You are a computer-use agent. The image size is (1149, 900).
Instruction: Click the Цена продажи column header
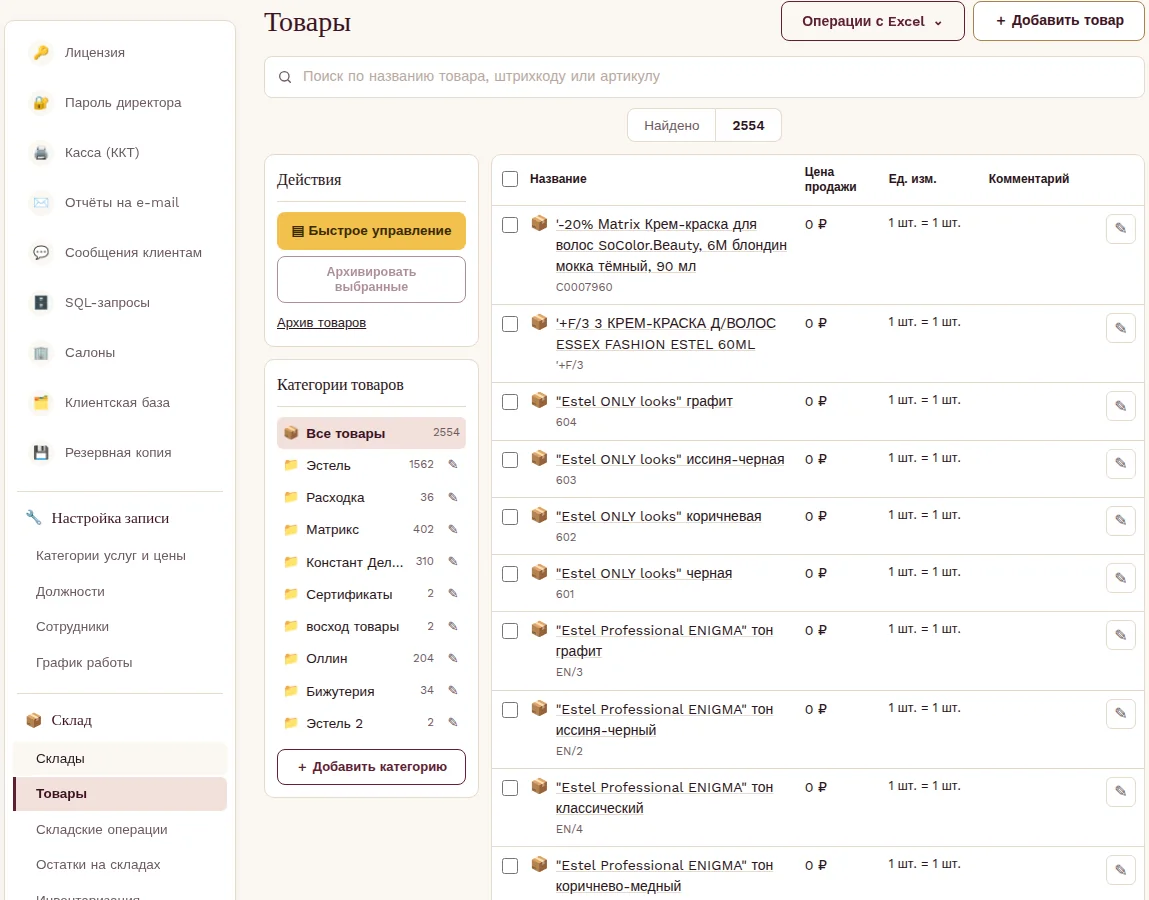point(830,179)
